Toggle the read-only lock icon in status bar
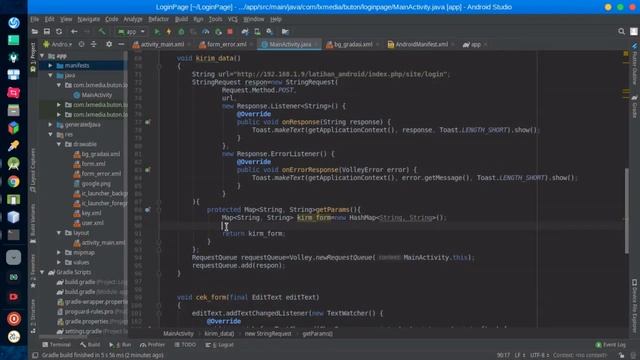The width and height of the screenshot is (640, 360). click(621, 355)
